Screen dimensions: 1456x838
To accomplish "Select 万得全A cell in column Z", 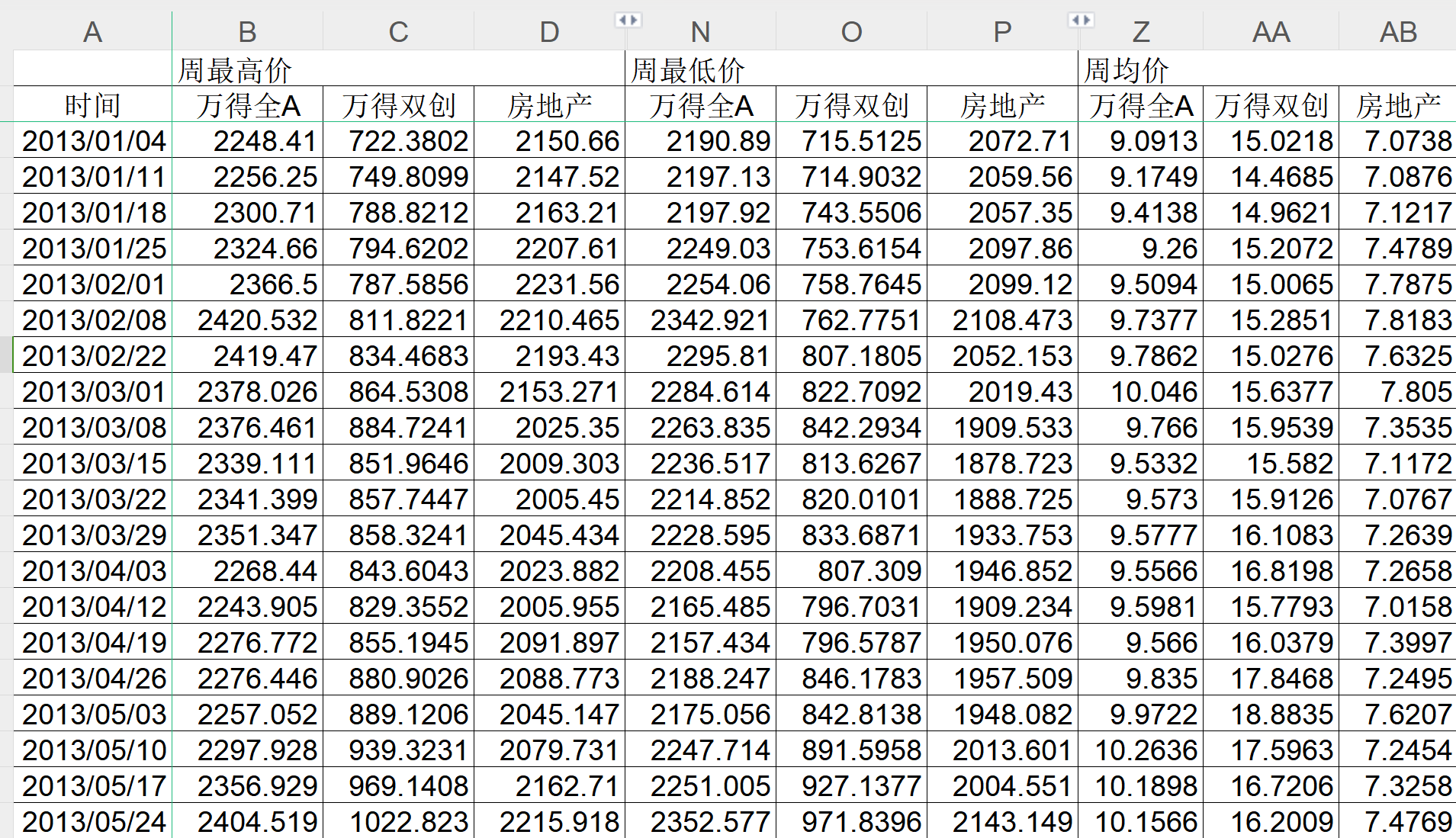I will [x=1141, y=104].
